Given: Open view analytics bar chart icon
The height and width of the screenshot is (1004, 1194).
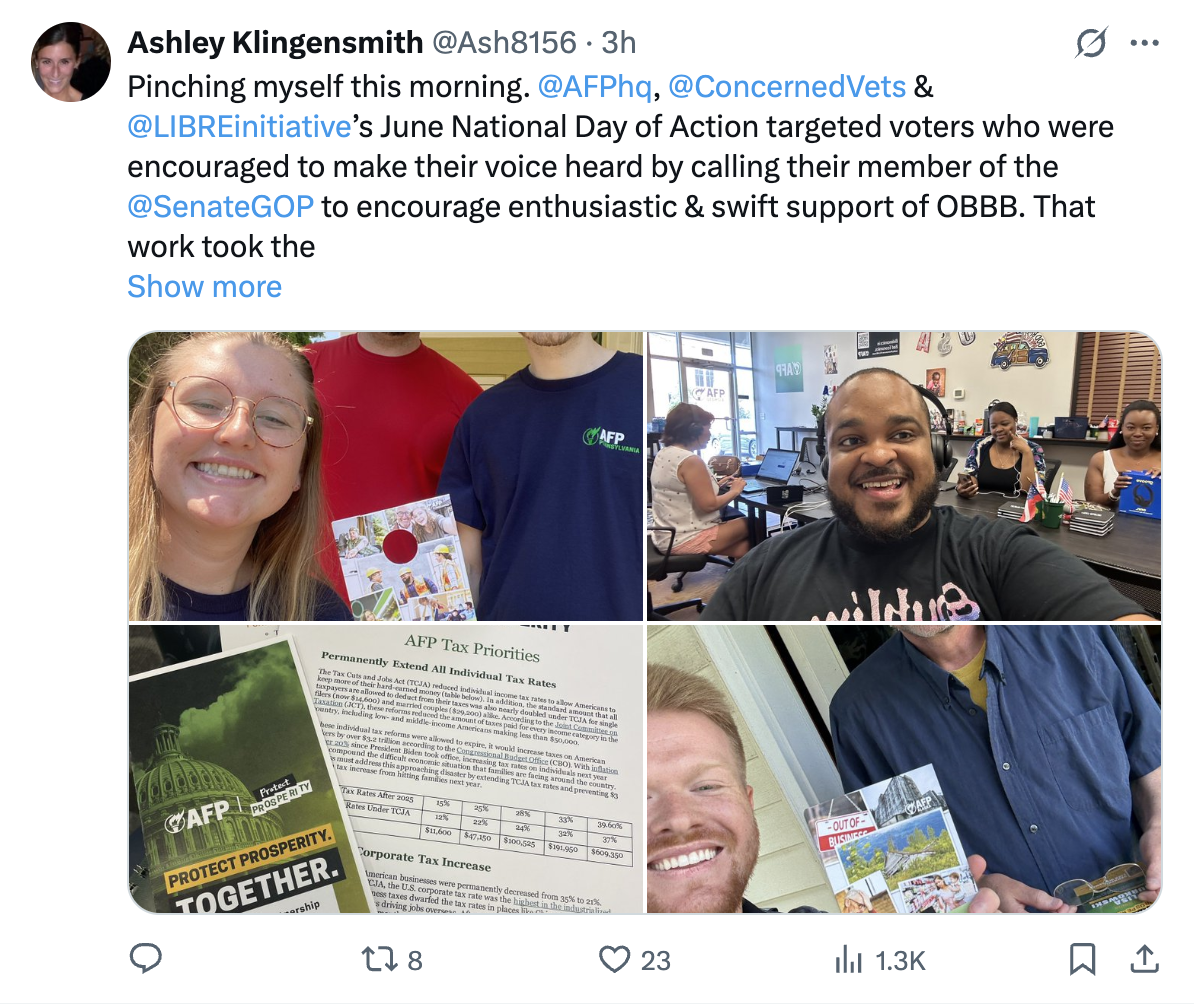Looking at the screenshot, I should point(848,960).
